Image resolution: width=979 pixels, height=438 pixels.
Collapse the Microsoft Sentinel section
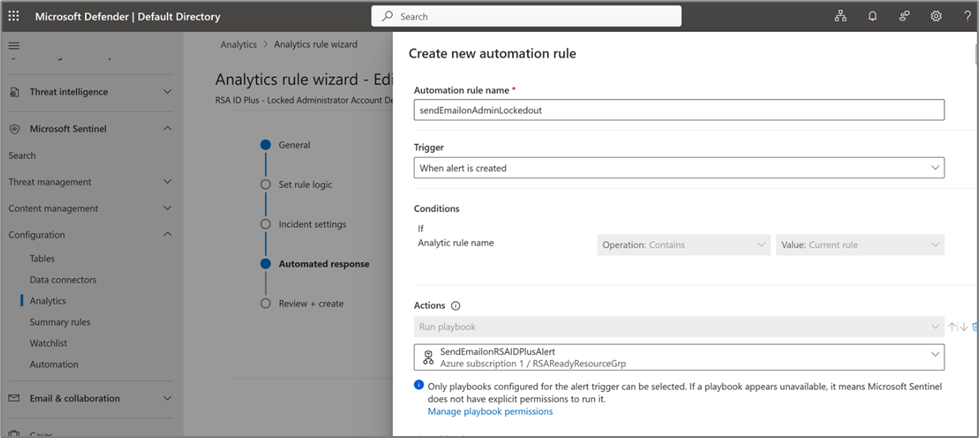coord(167,129)
